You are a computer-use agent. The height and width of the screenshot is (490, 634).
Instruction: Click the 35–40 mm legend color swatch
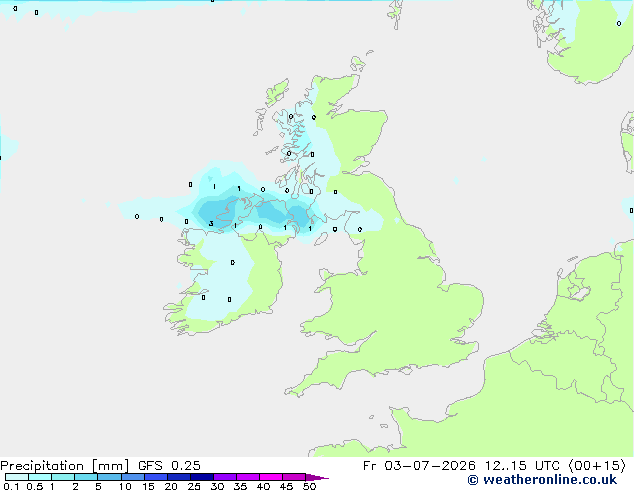coord(248,477)
